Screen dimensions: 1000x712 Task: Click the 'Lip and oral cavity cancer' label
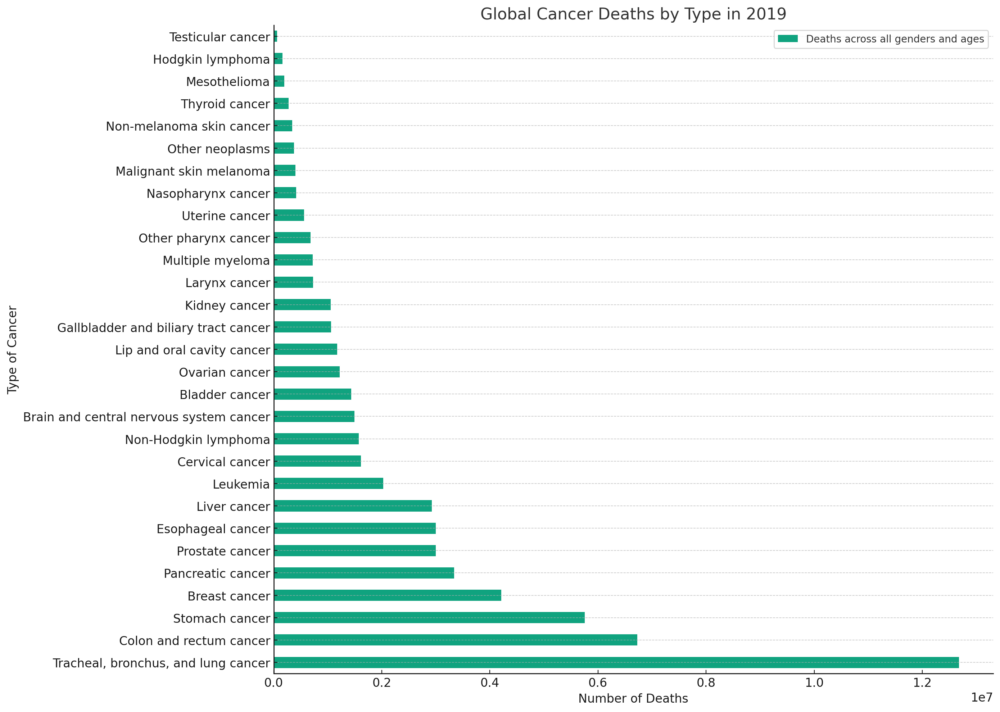coord(193,350)
